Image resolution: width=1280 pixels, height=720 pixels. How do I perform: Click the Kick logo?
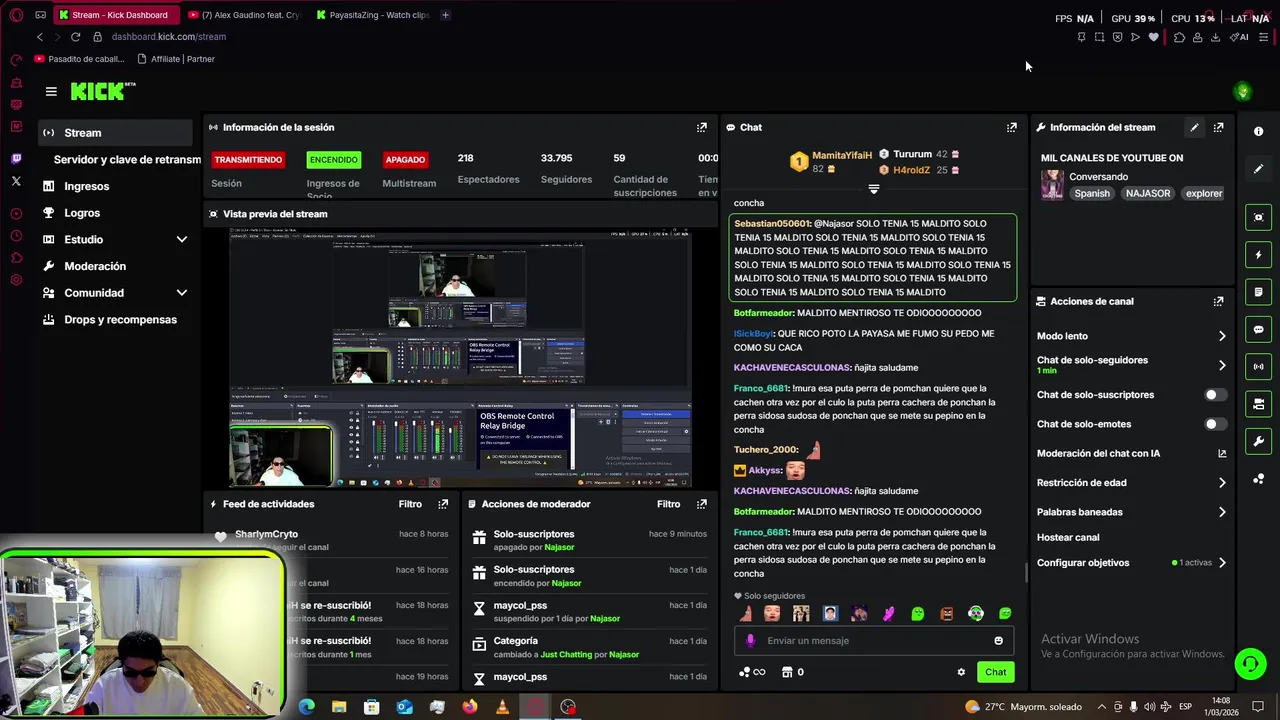click(103, 91)
